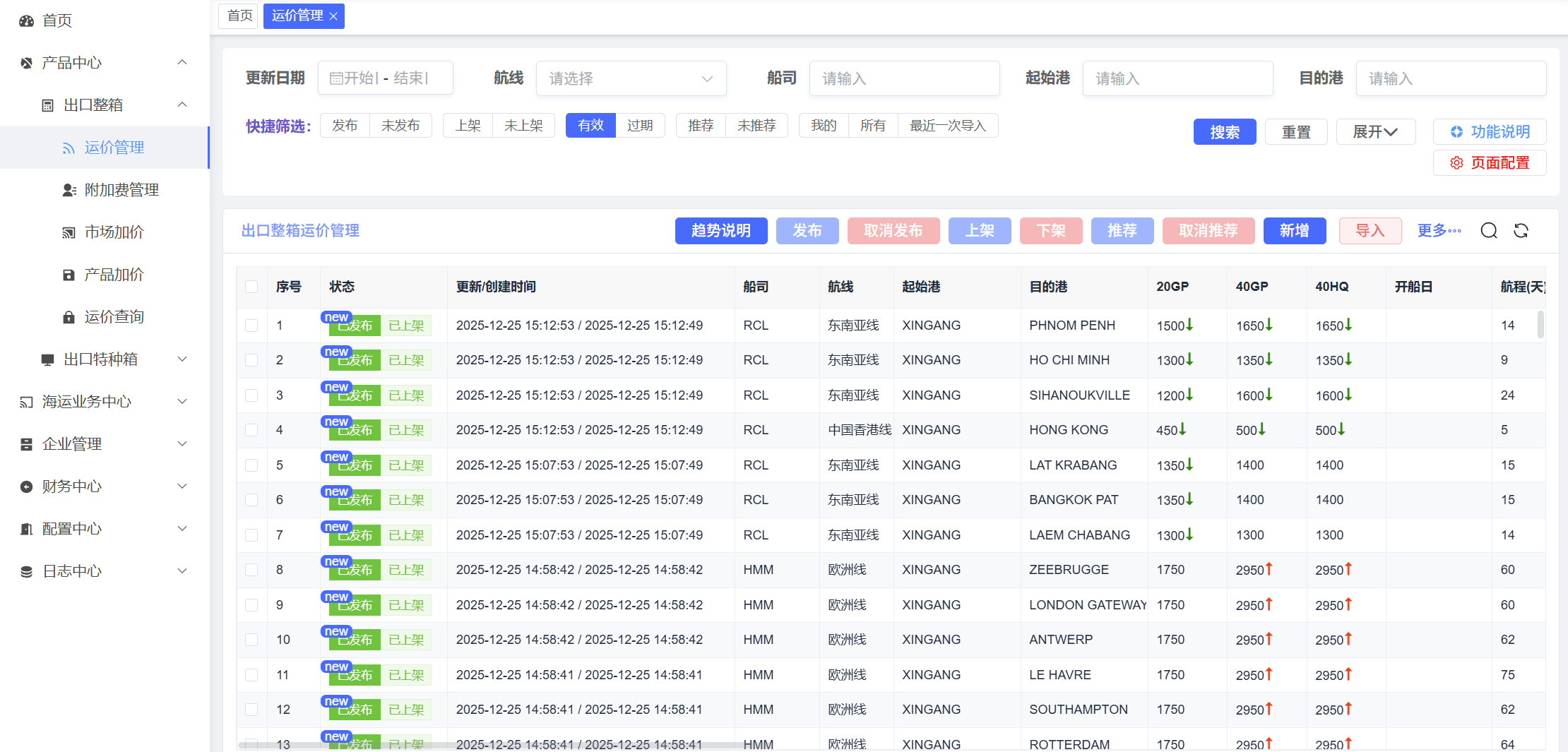The width and height of the screenshot is (1568, 752).
Task: Click the 首页 dashboard icon in sidebar
Action: pos(27,20)
